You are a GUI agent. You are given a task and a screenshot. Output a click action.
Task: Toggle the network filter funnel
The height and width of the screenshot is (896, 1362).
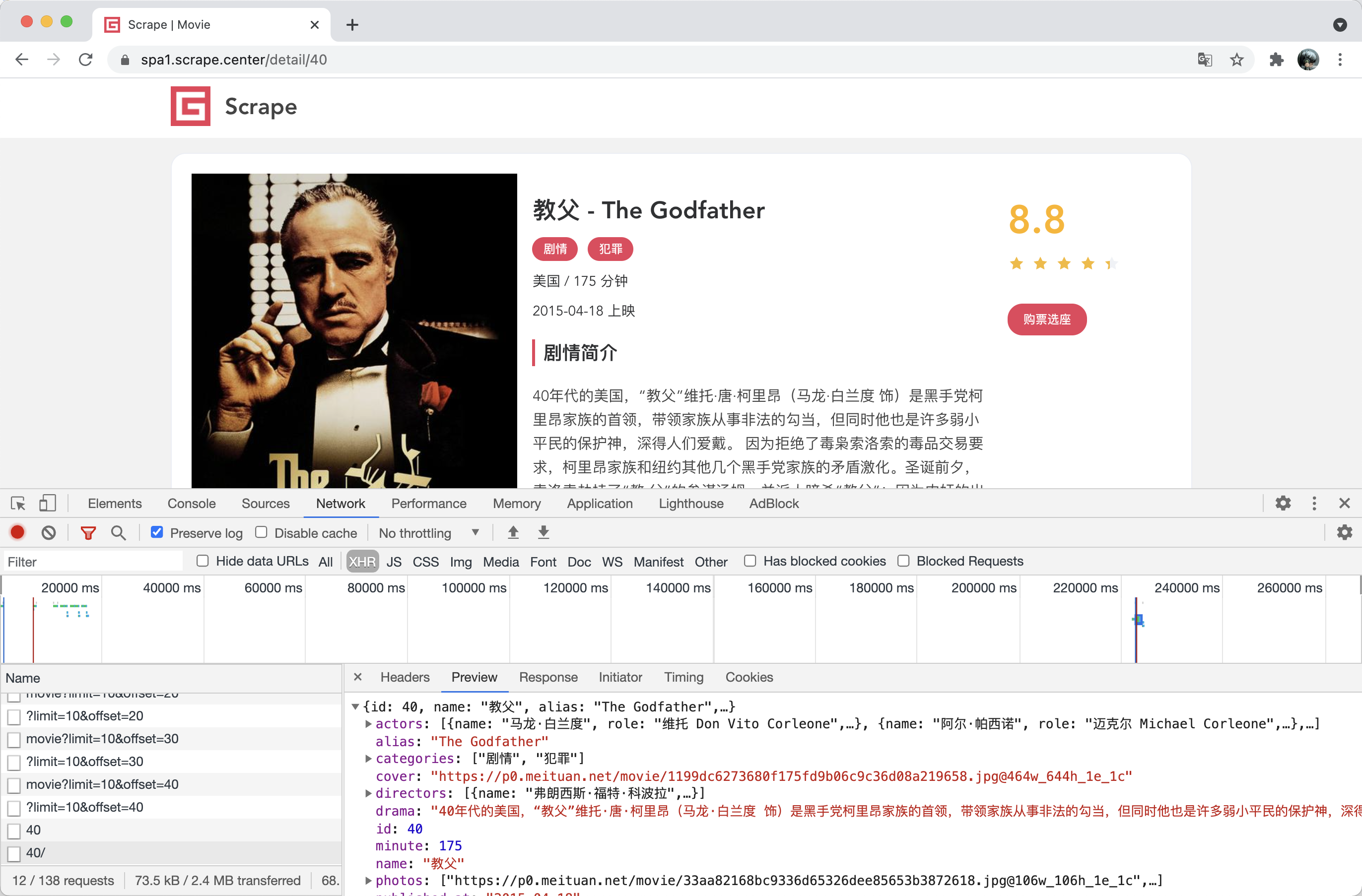tap(88, 533)
